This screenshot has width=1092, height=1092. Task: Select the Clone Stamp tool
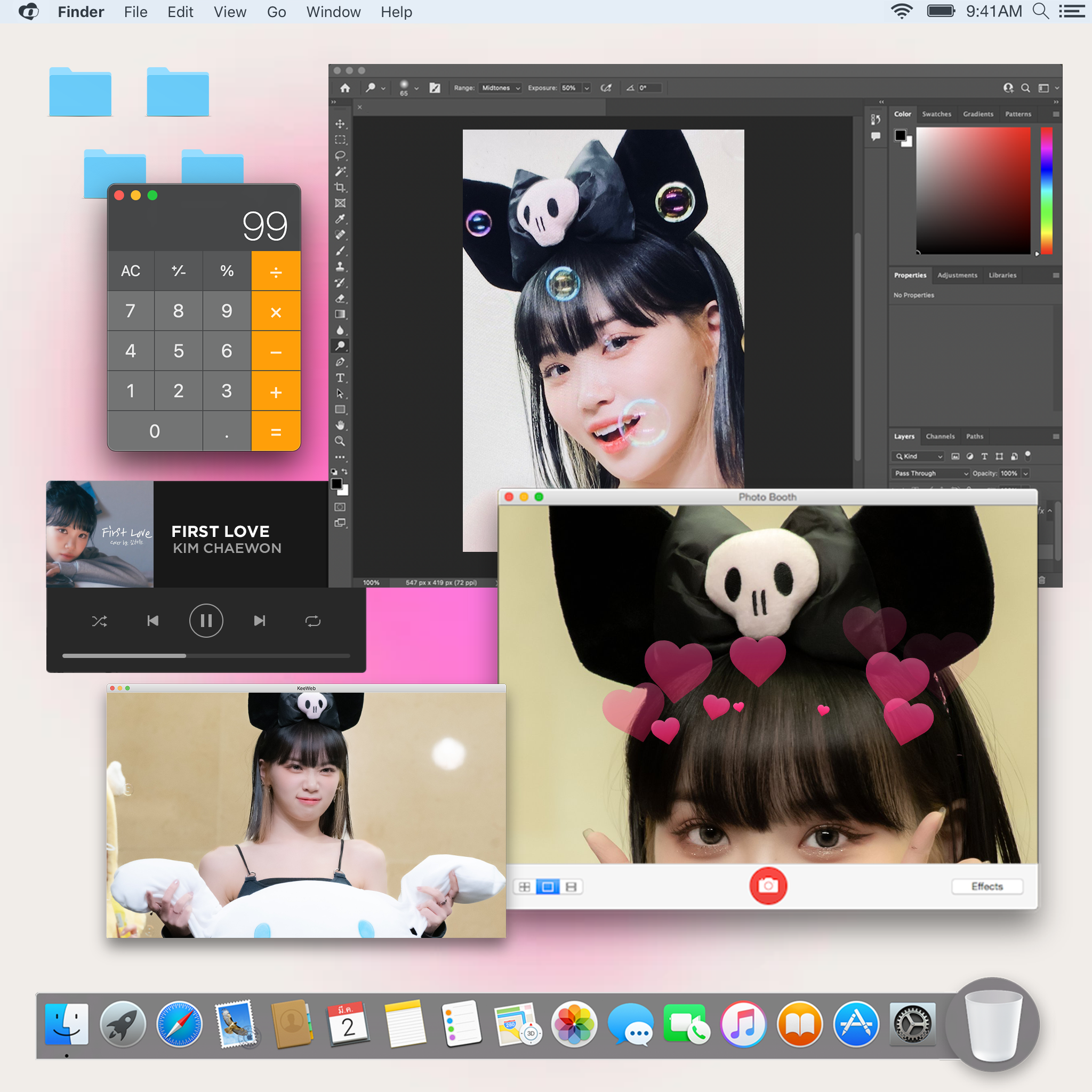340,267
